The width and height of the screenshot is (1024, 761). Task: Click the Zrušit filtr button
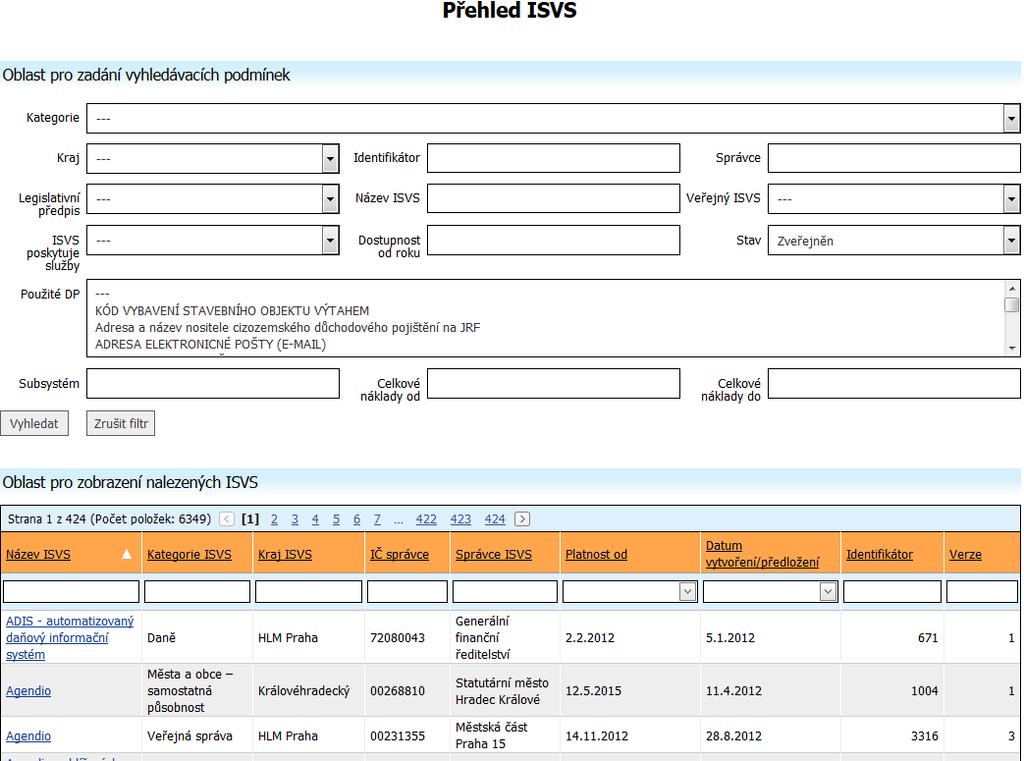[121, 423]
